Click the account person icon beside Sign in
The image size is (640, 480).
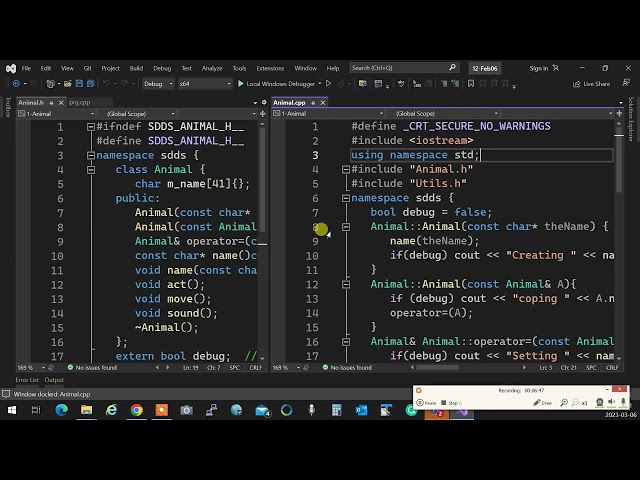pos(556,68)
